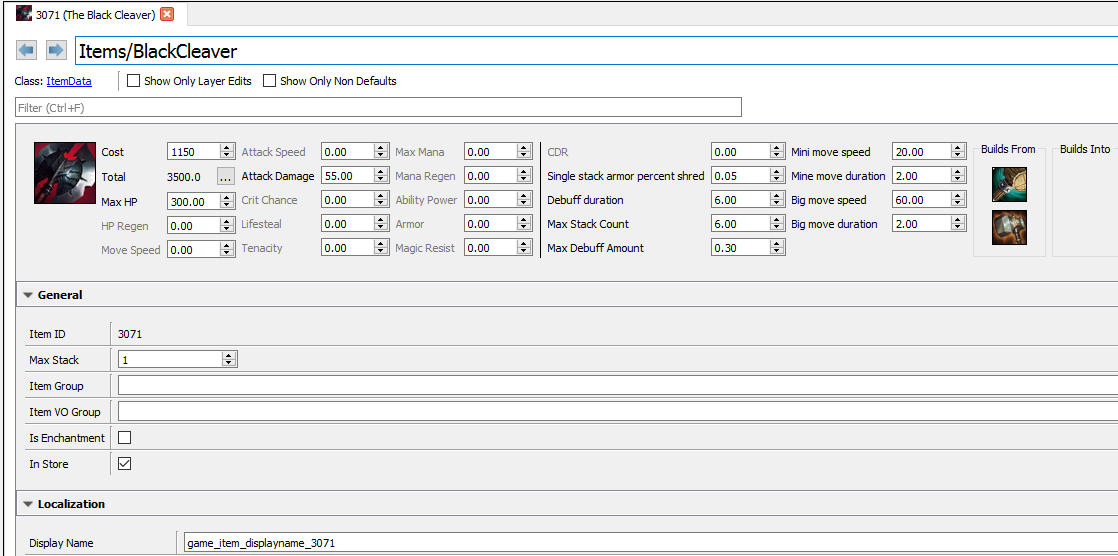This screenshot has height=556, width=1118.
Task: Enable Show Only Non Defaults checkbox
Action: (x=269, y=81)
